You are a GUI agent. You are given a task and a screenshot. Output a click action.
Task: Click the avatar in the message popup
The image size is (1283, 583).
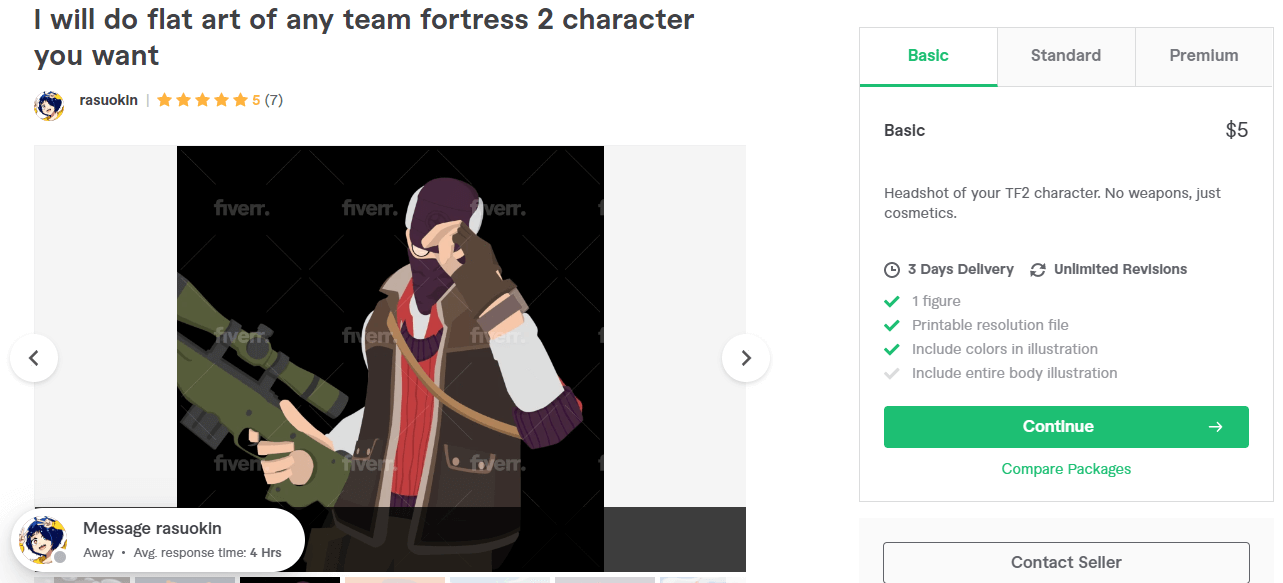[44, 540]
